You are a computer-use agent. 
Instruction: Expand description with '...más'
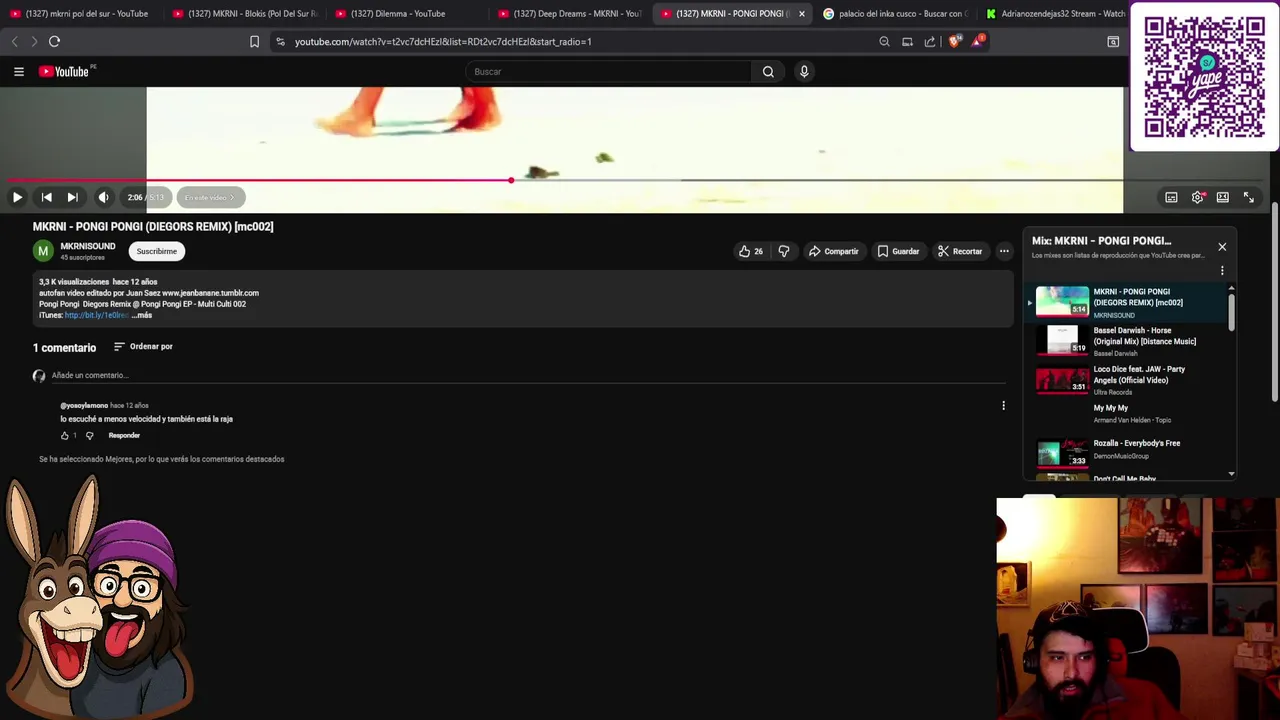click(142, 315)
